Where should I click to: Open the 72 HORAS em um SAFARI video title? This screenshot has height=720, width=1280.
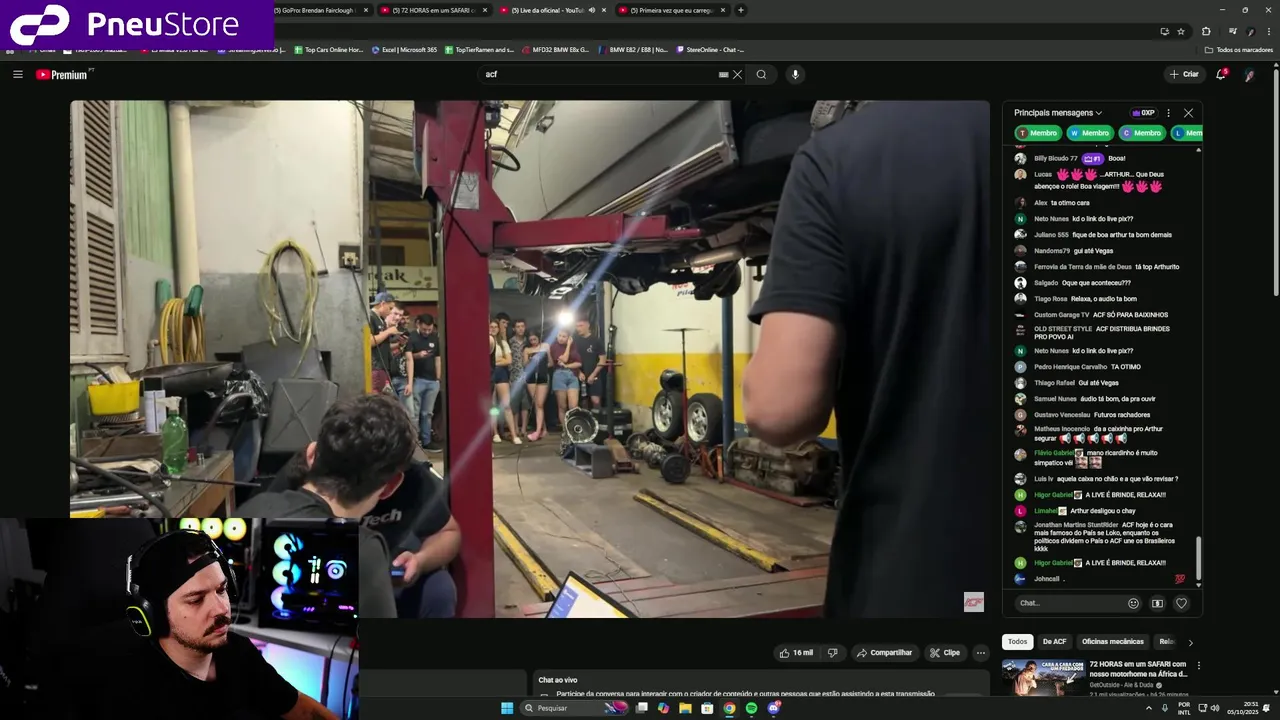tap(1138, 669)
